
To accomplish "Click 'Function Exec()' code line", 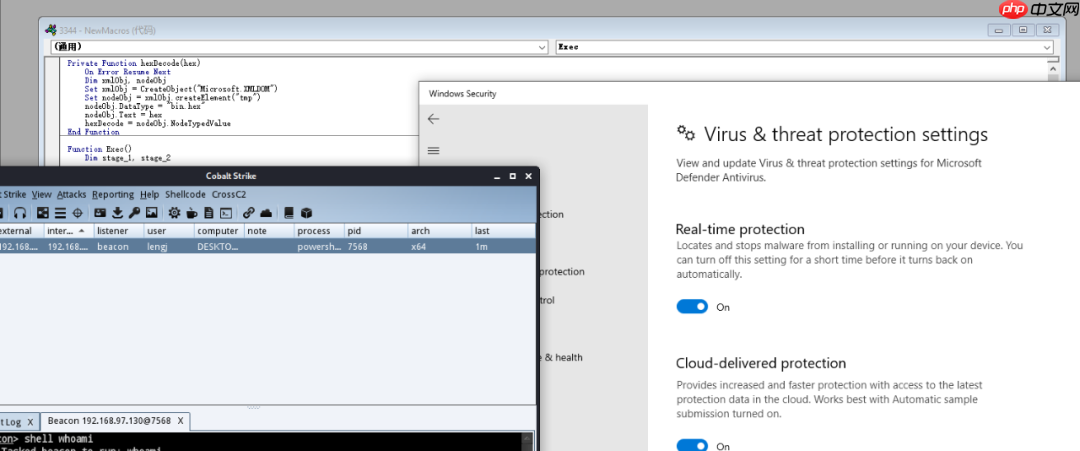I will pyautogui.click(x=98, y=149).
